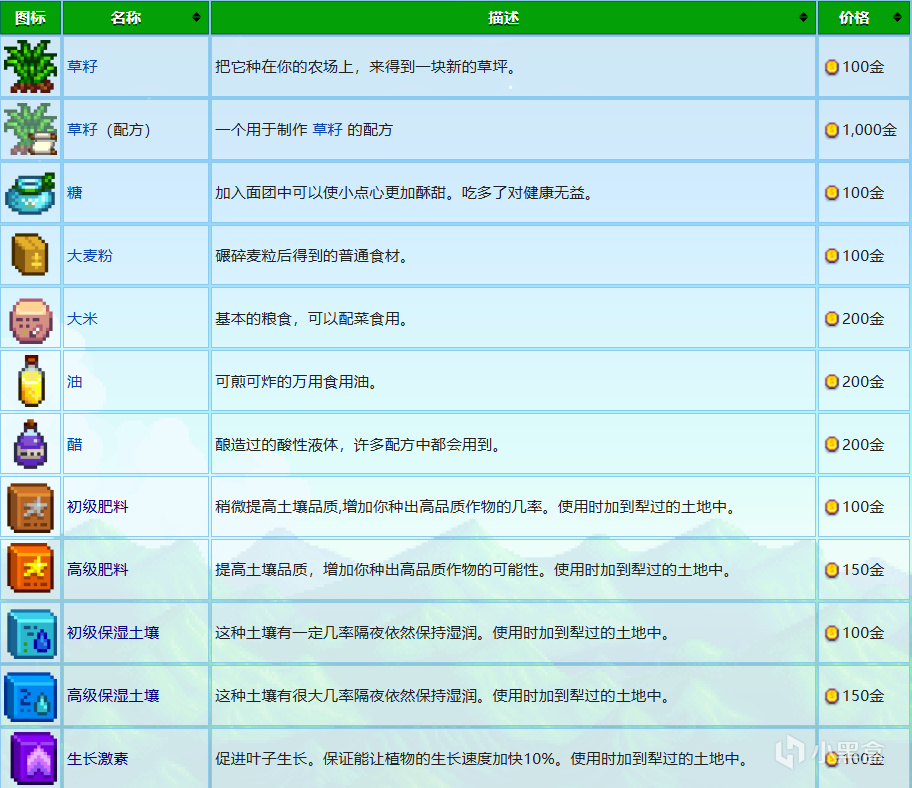
Task: Open the 高级保湿土壤 item link
Action: (113, 696)
